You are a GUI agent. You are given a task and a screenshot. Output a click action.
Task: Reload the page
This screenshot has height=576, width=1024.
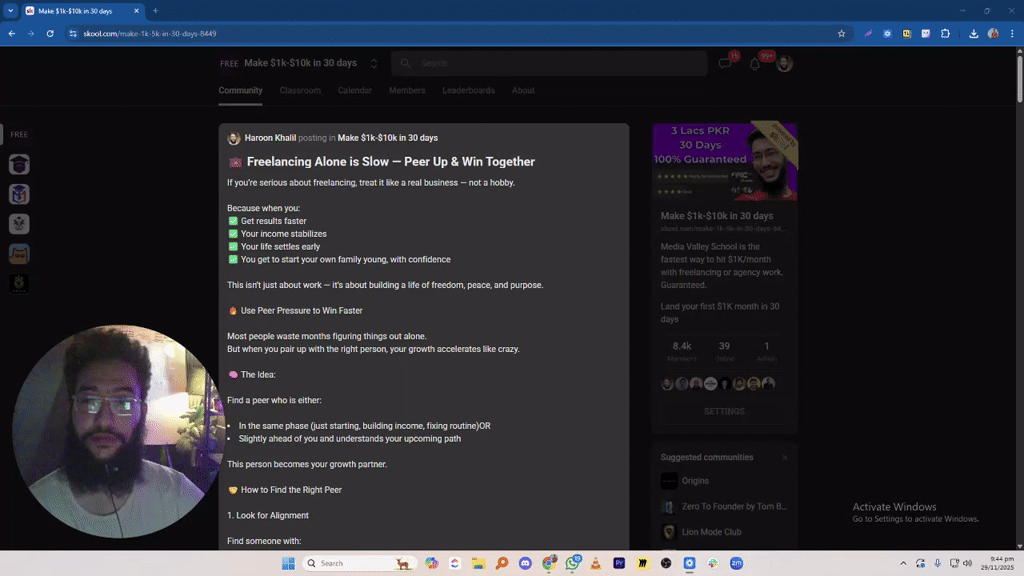click(x=50, y=33)
